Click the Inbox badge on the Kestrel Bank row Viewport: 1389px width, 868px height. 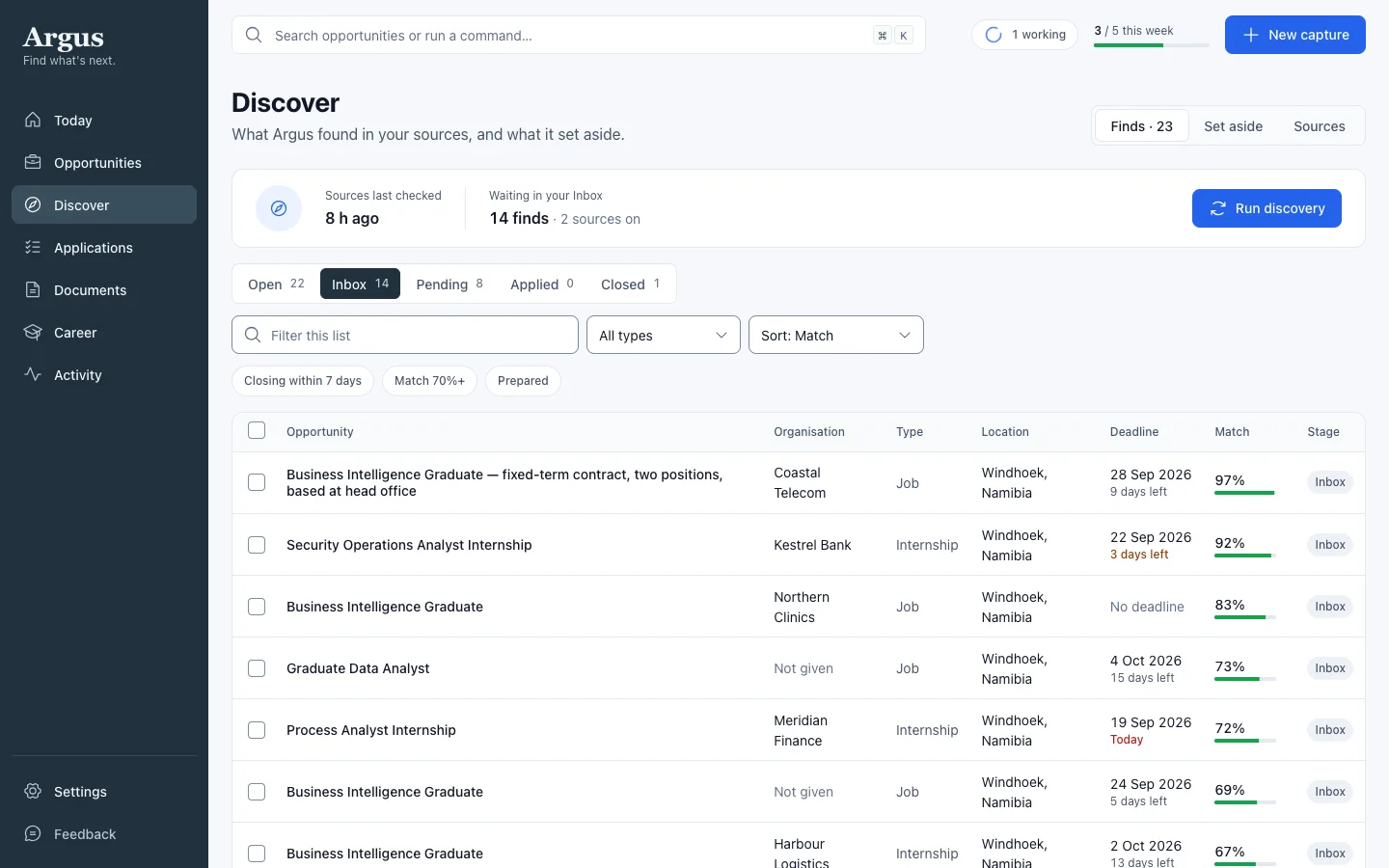(1330, 545)
